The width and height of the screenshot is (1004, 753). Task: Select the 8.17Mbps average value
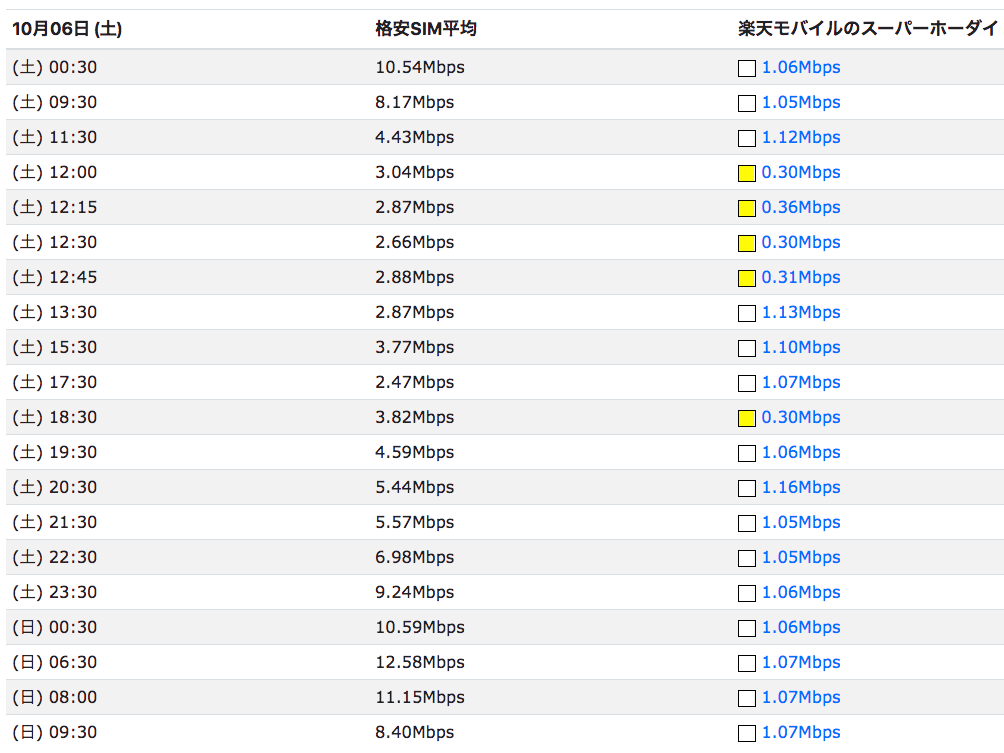tap(414, 102)
